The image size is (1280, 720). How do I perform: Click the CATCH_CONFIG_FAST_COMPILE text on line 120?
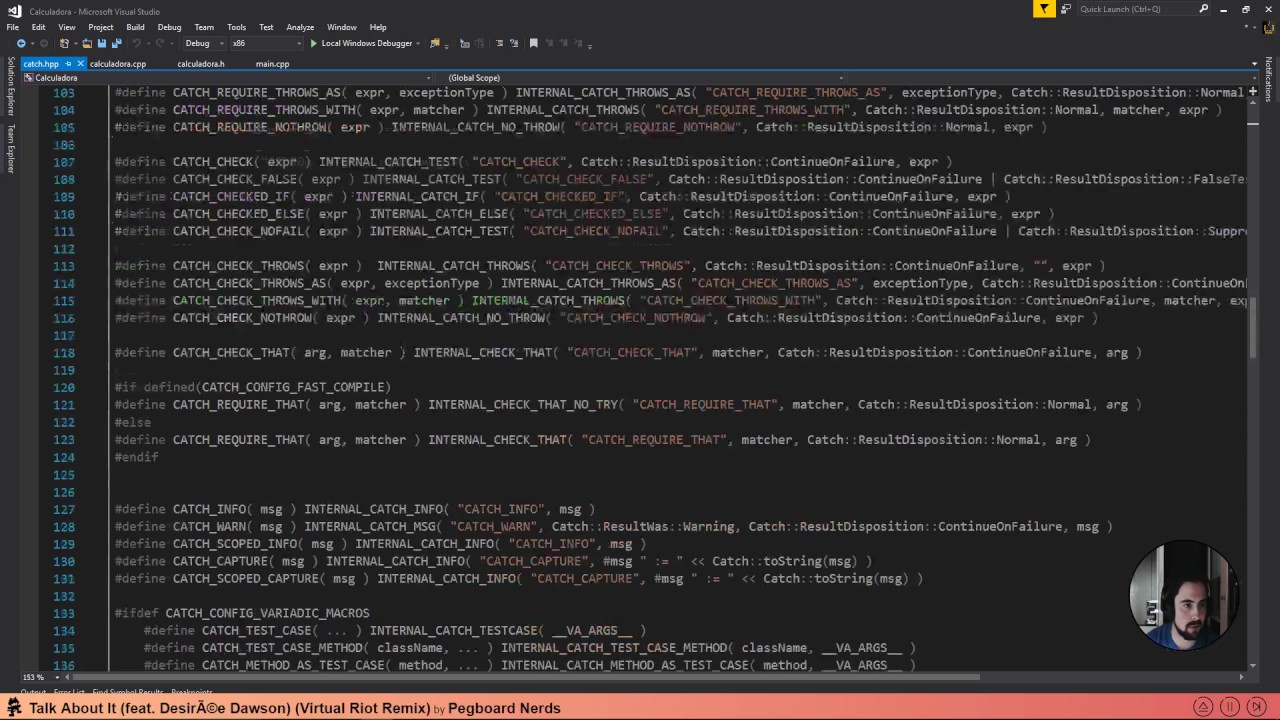coord(293,388)
